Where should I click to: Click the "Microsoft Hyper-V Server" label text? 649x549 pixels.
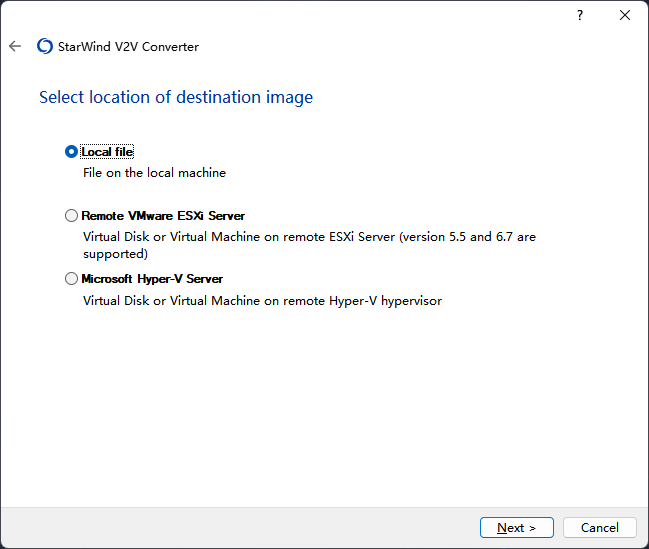tap(152, 279)
